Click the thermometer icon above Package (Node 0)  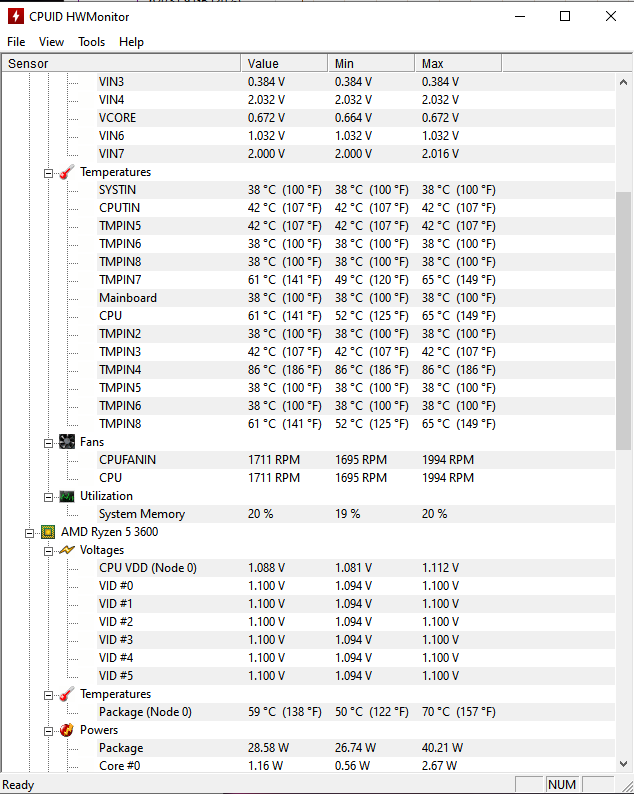click(67, 694)
